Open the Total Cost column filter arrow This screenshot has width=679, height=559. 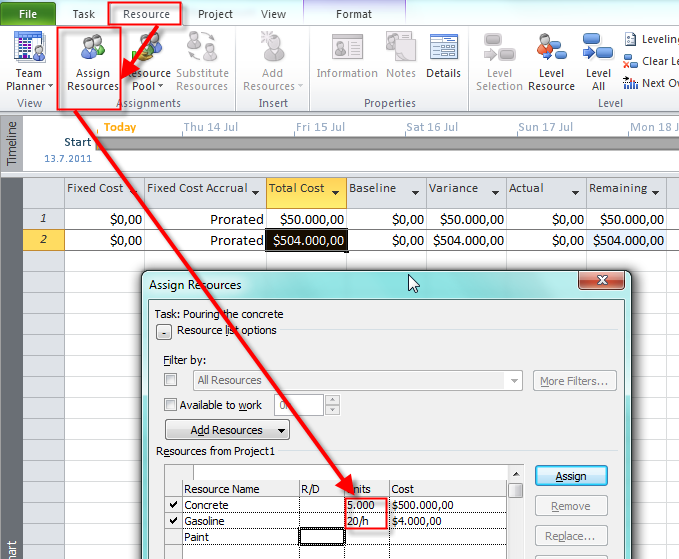pyautogui.click(x=337, y=190)
